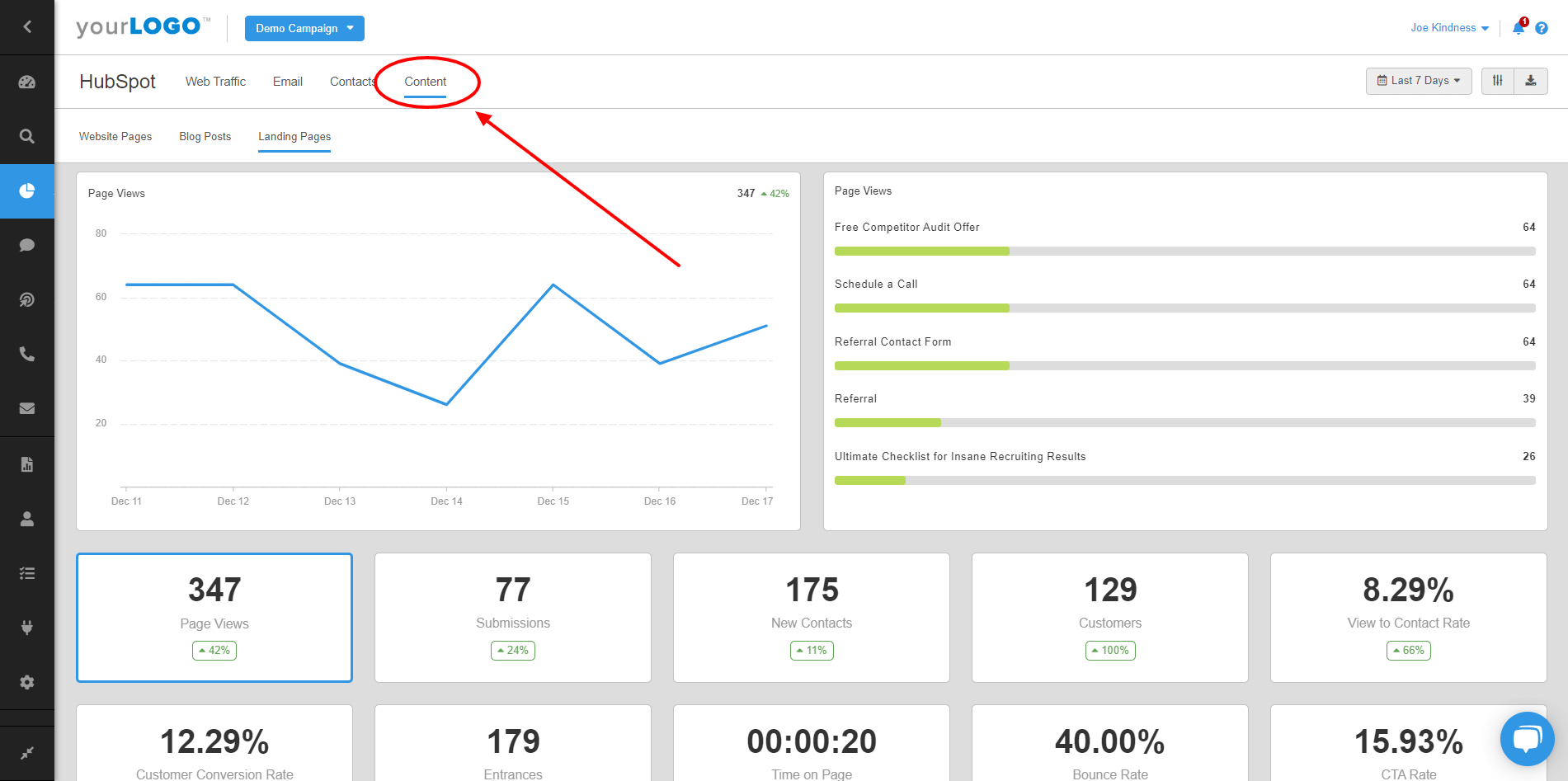
Task: Open the pie chart reports section
Action: [27, 191]
